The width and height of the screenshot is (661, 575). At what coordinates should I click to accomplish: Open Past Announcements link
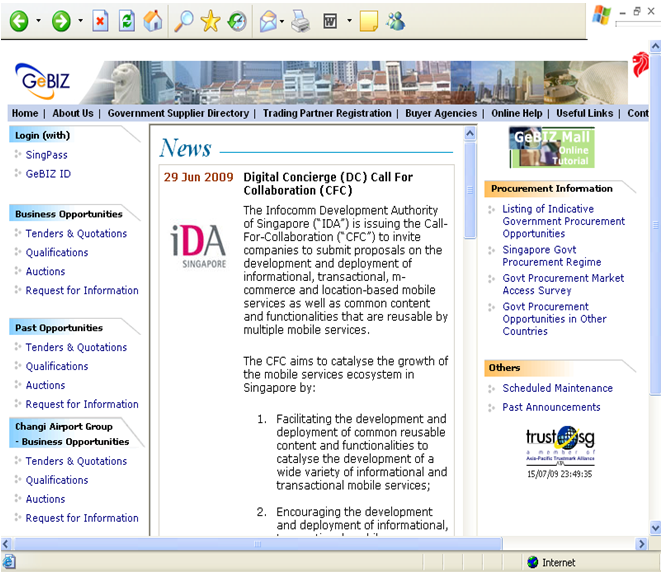pyautogui.click(x=551, y=407)
